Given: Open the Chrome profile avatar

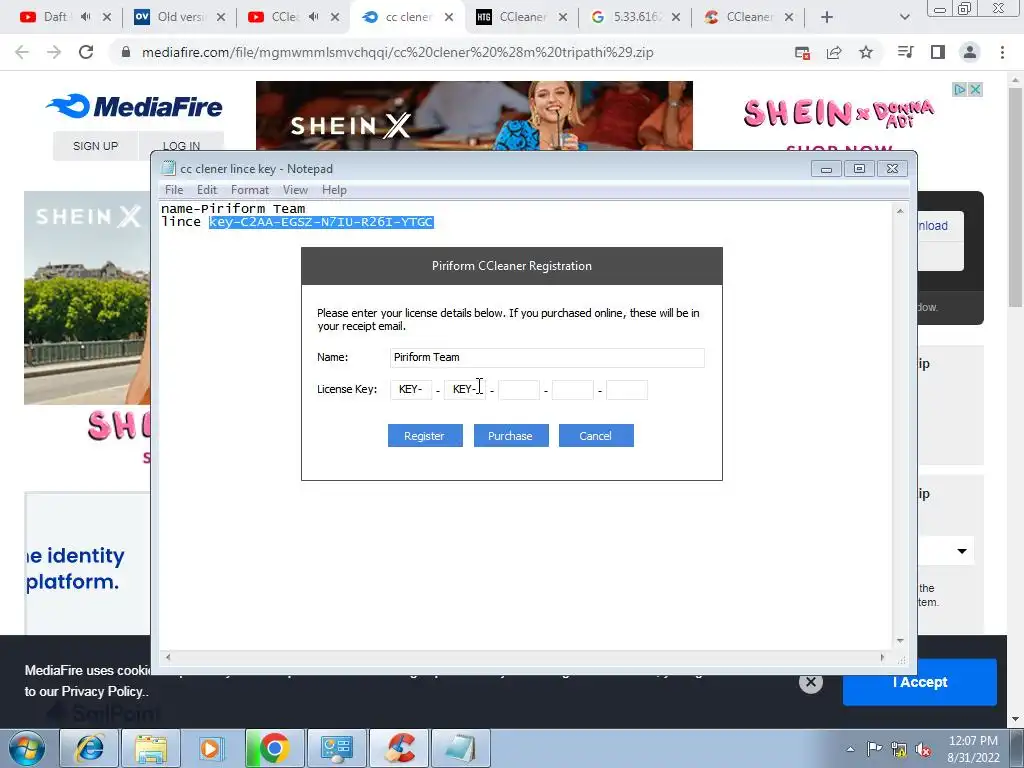Looking at the screenshot, I should click(x=970, y=52).
